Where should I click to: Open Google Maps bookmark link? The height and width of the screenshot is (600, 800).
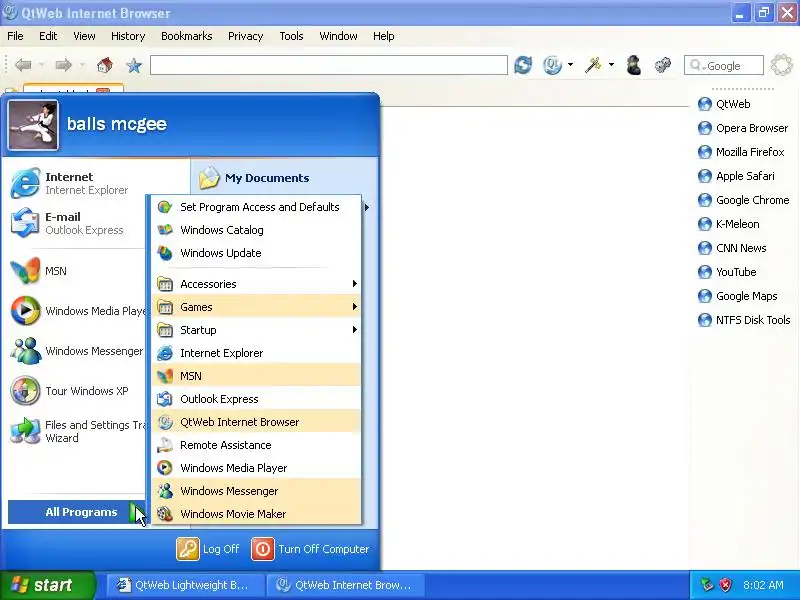pyautogui.click(x=737, y=296)
